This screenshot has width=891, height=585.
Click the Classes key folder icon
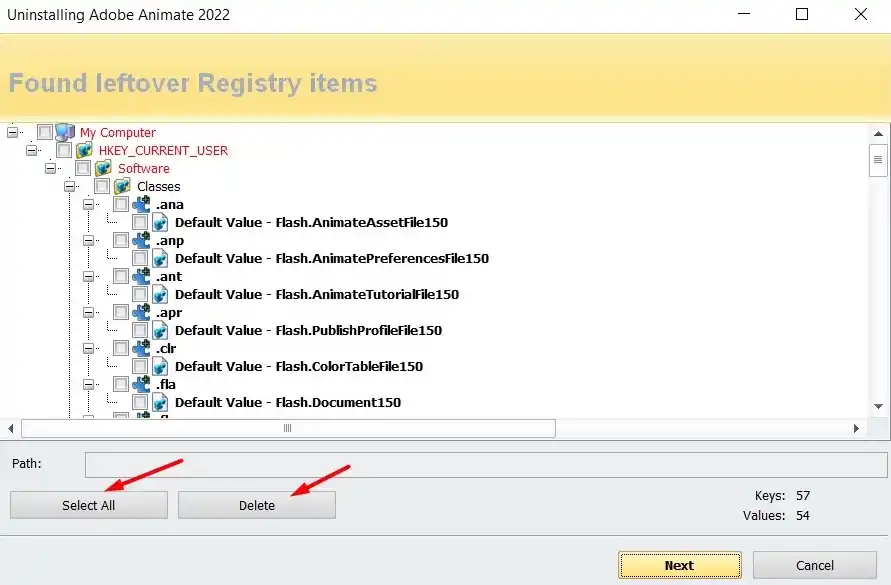point(122,186)
